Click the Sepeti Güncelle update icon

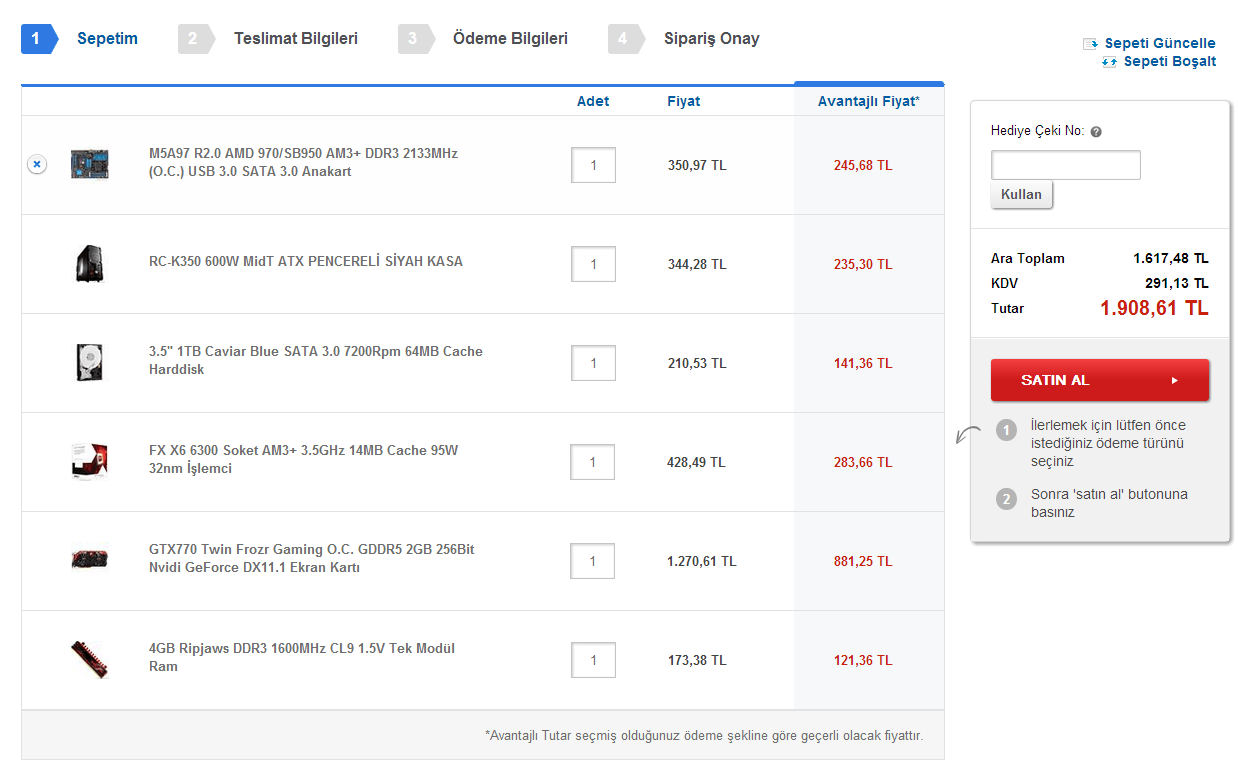1091,44
